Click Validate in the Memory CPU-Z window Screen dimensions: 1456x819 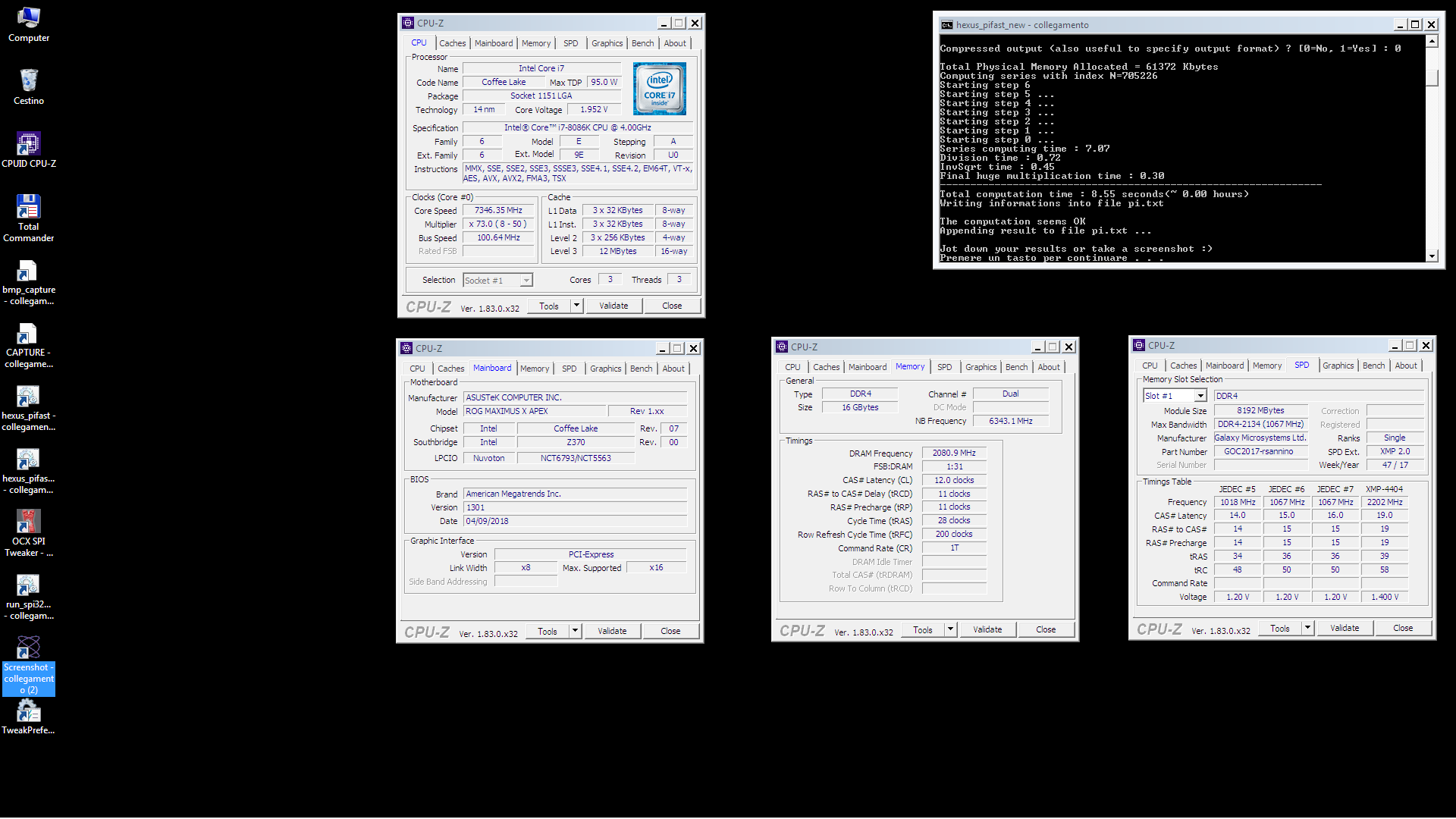pyautogui.click(x=987, y=629)
